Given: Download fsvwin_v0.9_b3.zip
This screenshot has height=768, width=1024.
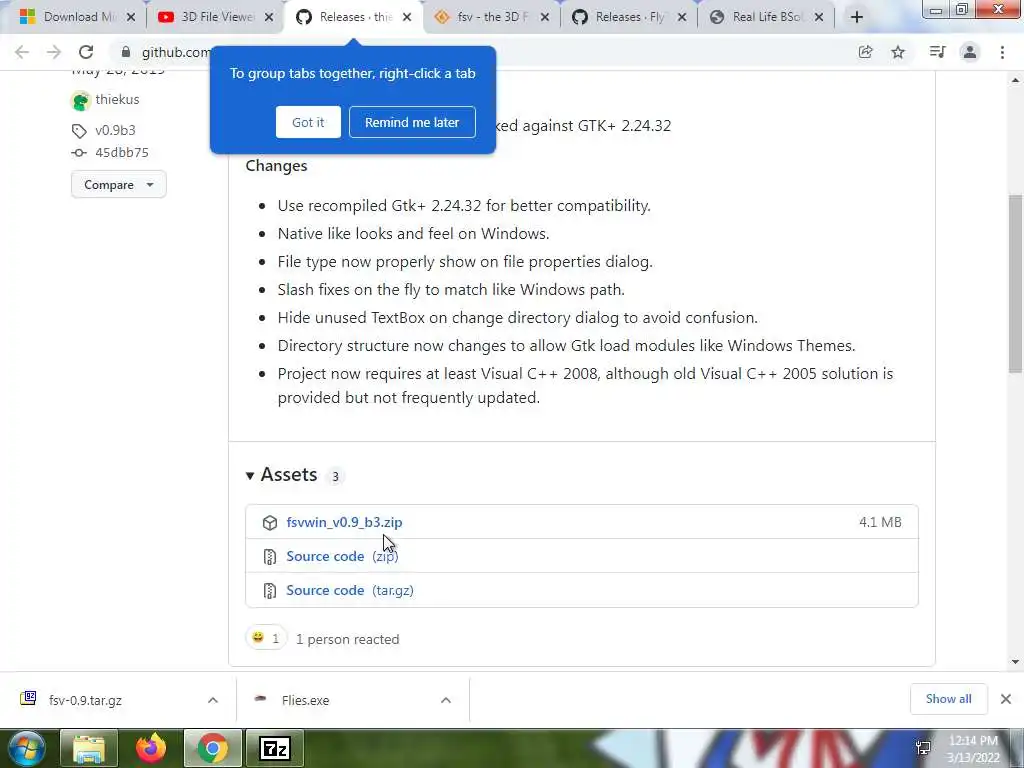Looking at the screenshot, I should click(344, 522).
